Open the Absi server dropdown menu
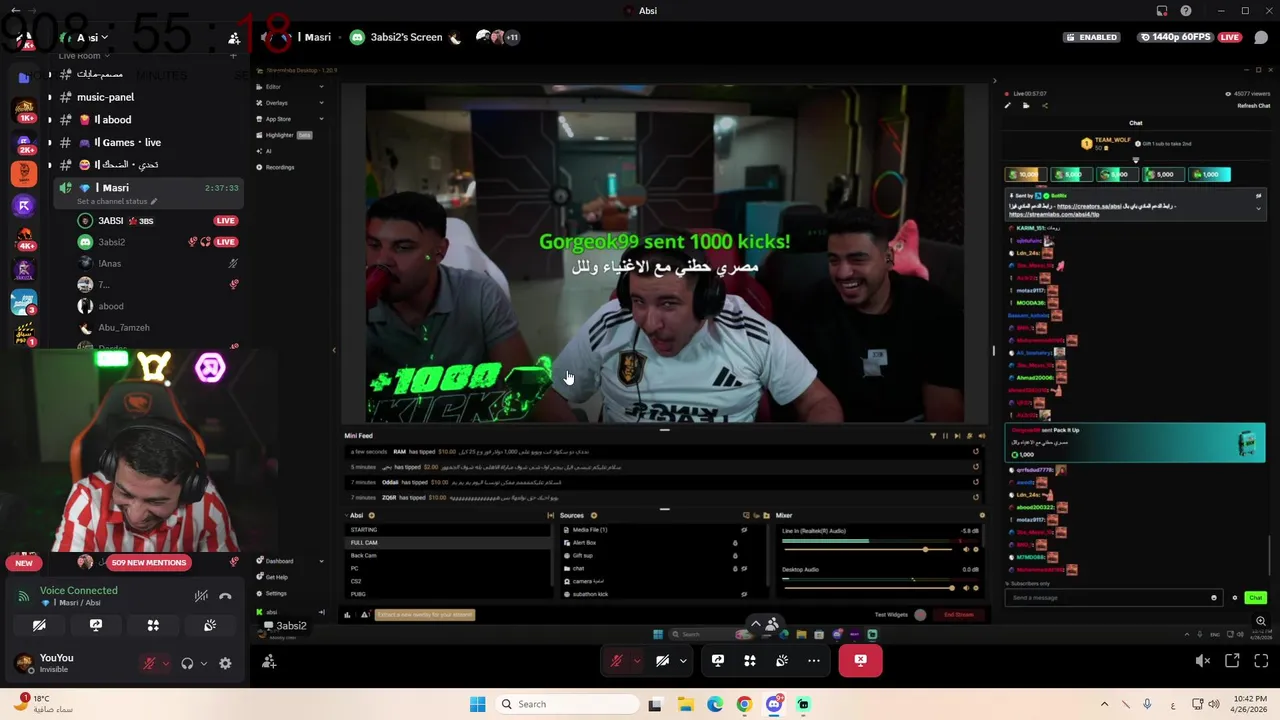The width and height of the screenshot is (1280, 720). point(90,38)
